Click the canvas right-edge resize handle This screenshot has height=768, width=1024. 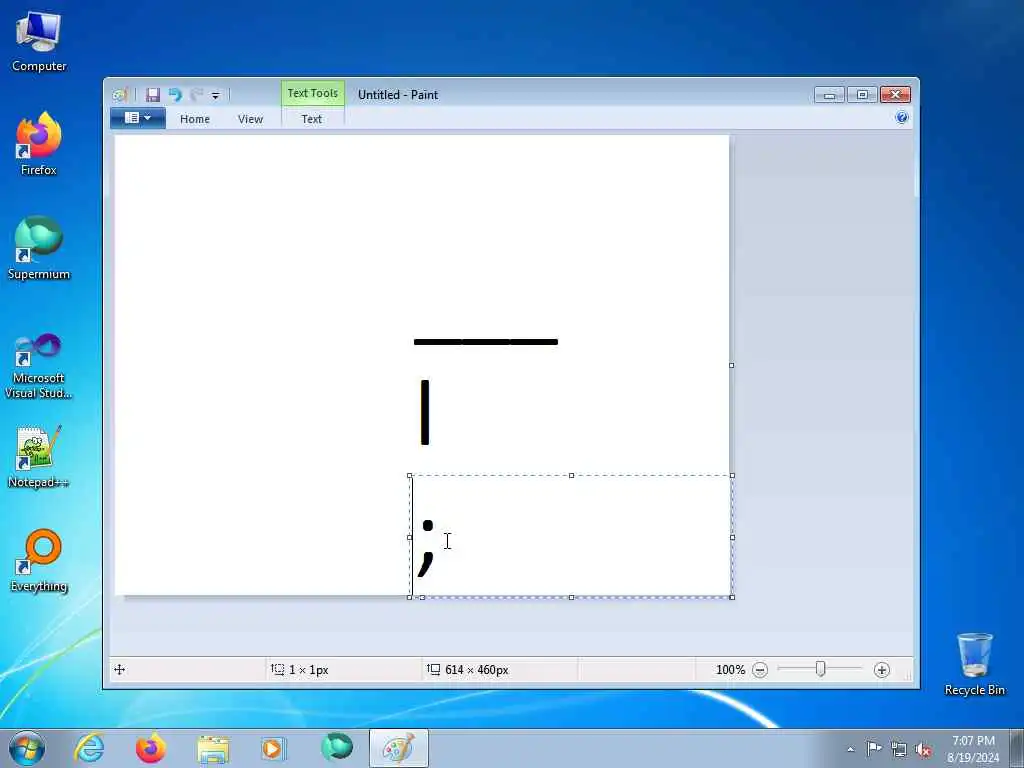point(731,365)
